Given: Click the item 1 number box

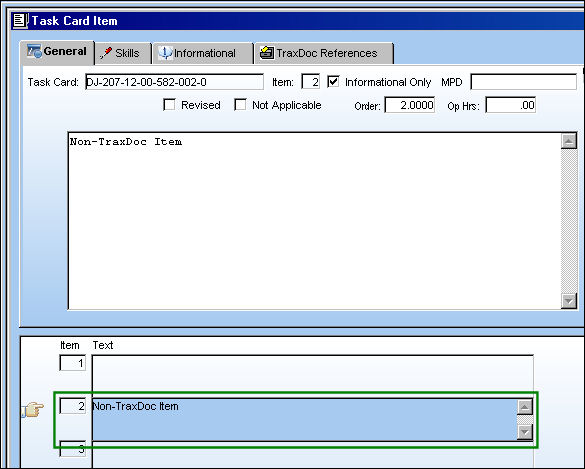Looking at the screenshot, I should click(73, 363).
